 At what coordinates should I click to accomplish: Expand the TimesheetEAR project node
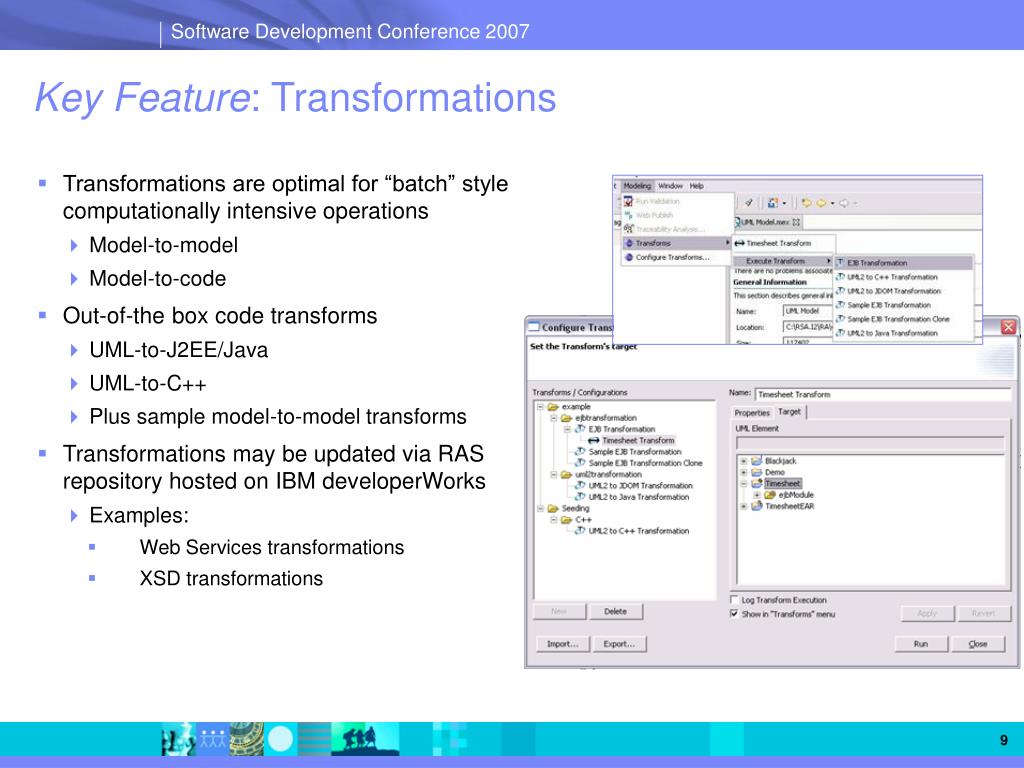click(x=744, y=505)
